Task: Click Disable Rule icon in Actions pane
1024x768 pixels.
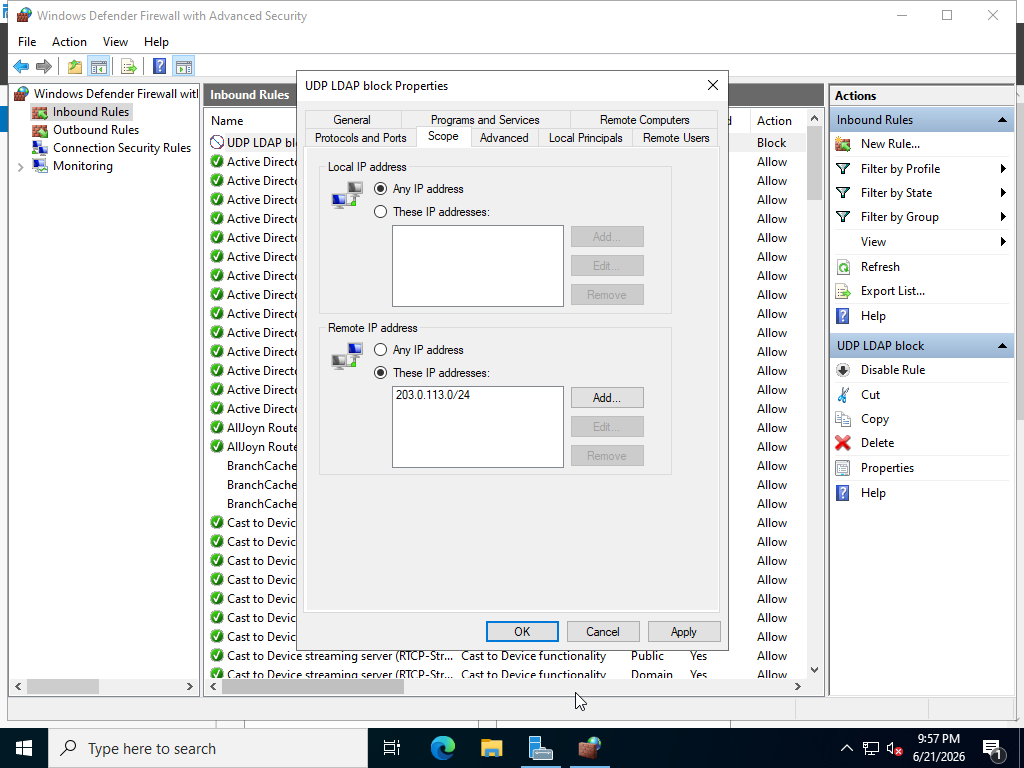Action: tap(843, 370)
